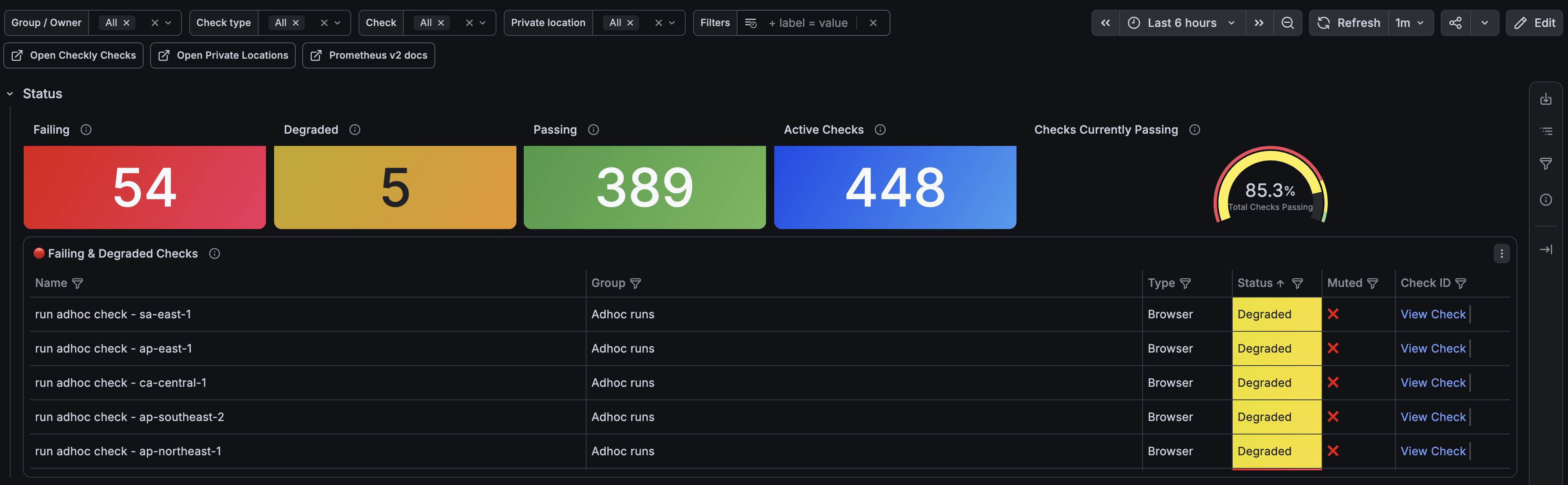Share the dashboard

[x=1455, y=23]
